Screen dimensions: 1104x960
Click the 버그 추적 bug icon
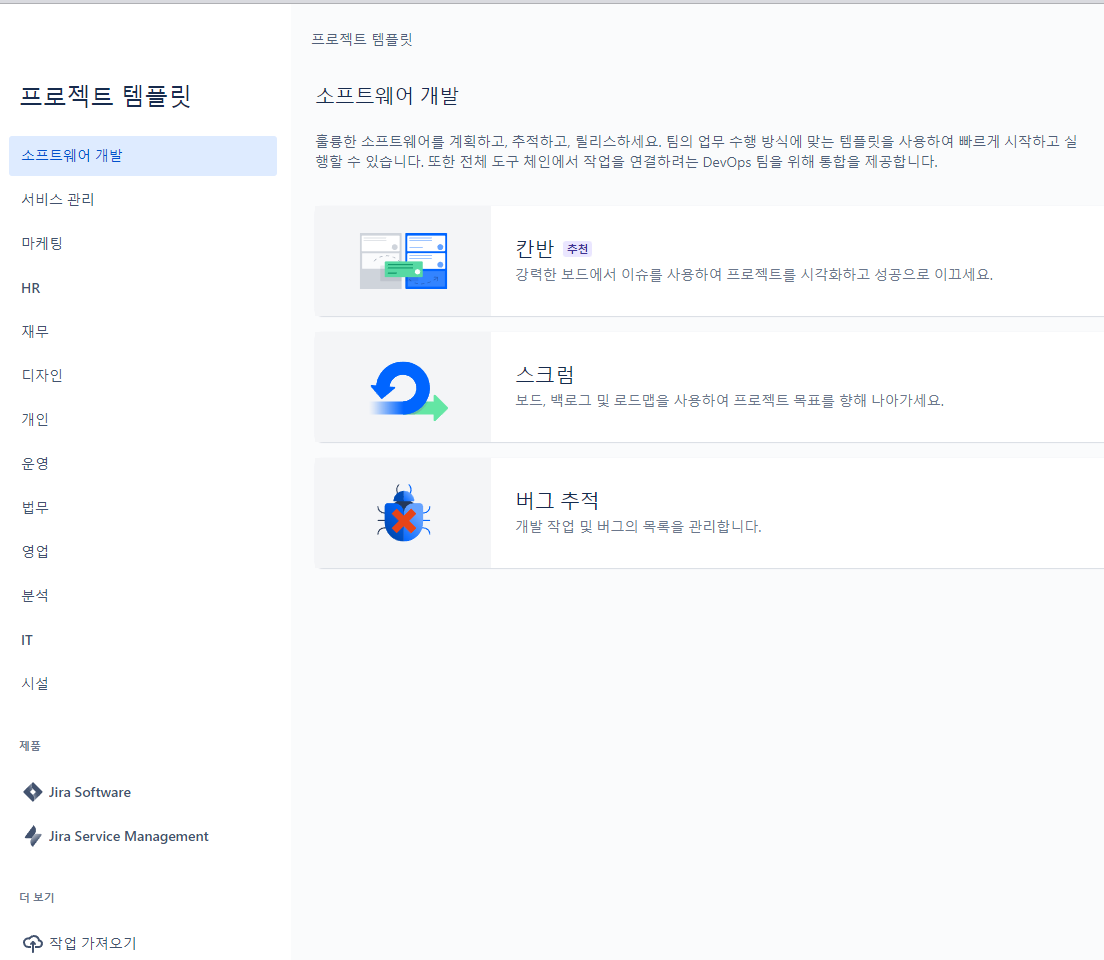pos(402,513)
